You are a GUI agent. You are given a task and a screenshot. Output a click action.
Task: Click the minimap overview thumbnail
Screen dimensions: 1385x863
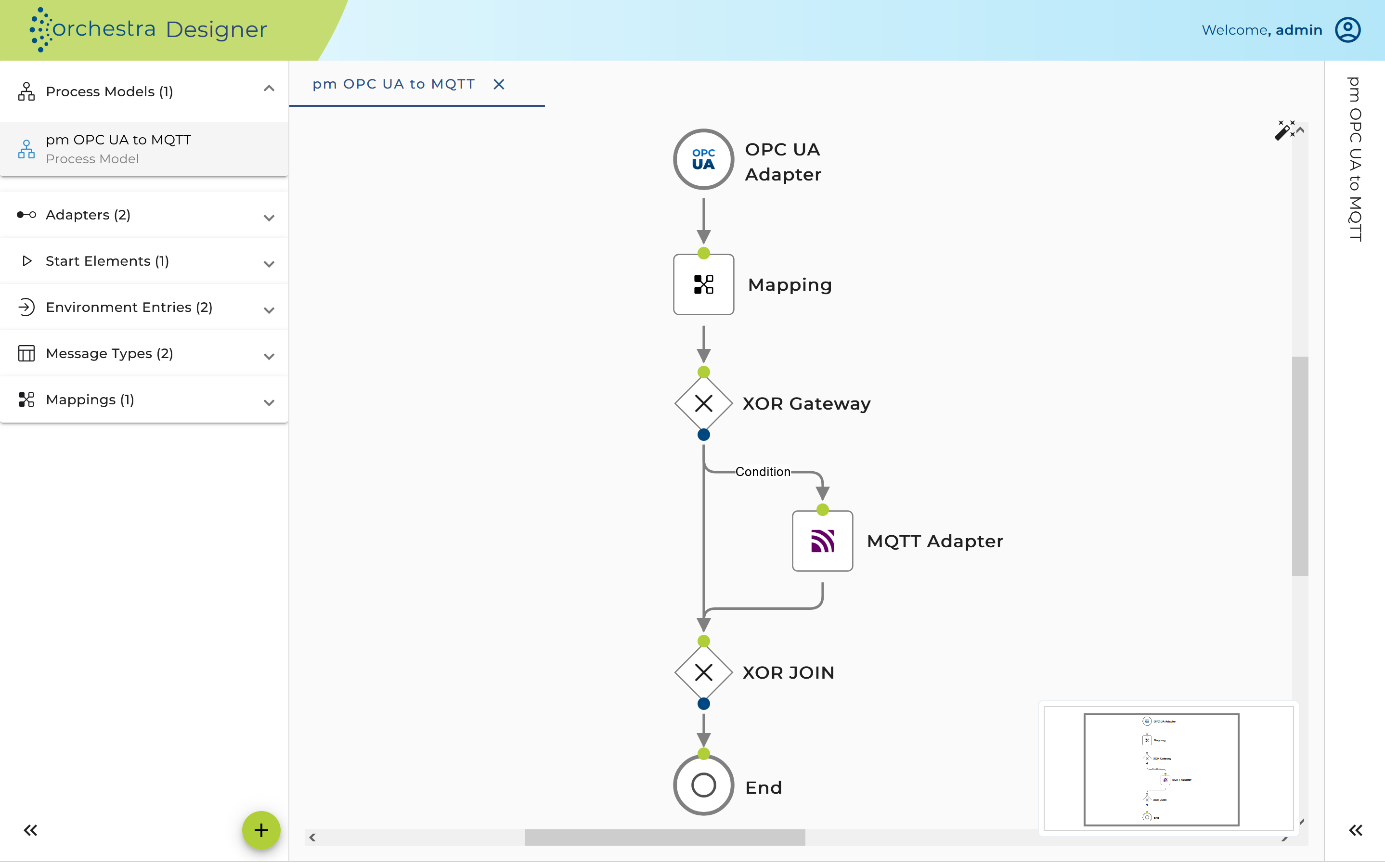(1167, 768)
